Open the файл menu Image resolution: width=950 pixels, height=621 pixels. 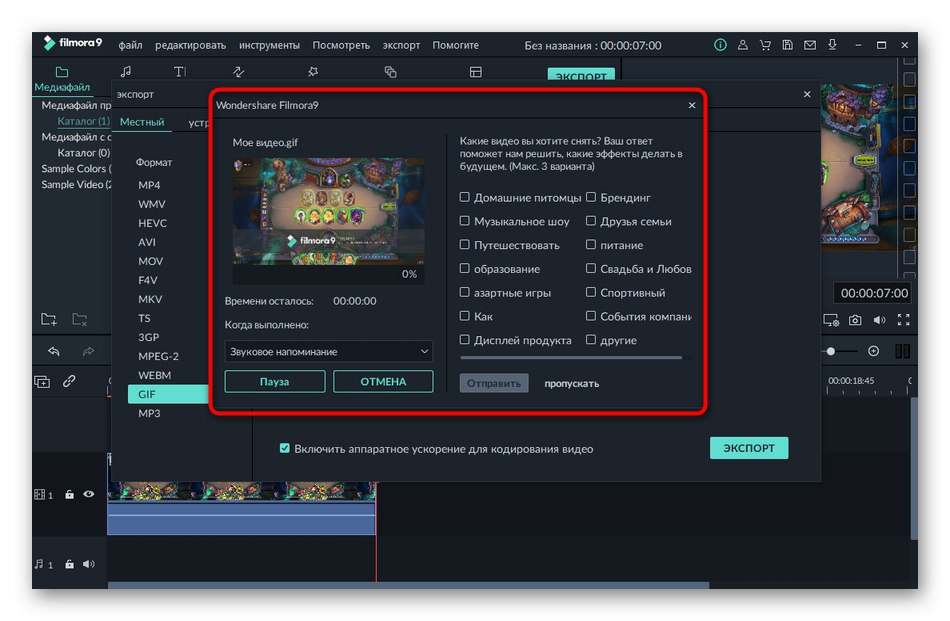(130, 45)
